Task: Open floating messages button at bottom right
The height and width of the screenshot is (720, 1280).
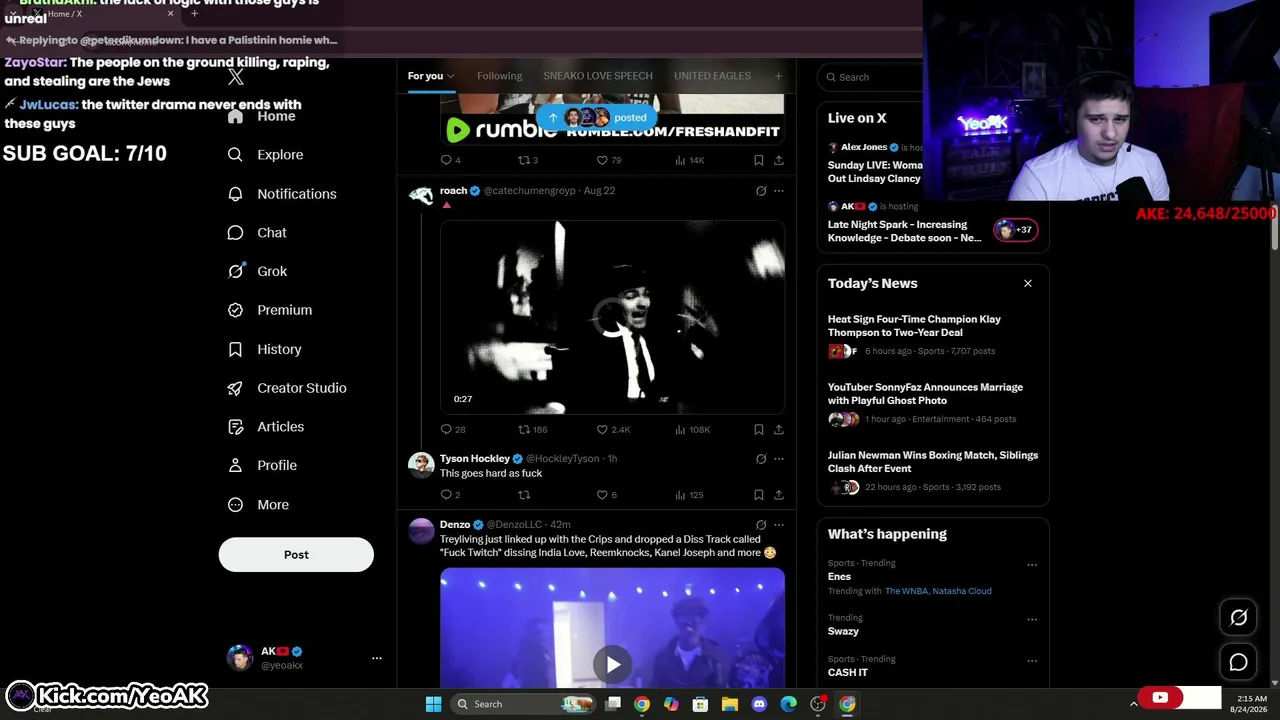Action: (x=1238, y=662)
